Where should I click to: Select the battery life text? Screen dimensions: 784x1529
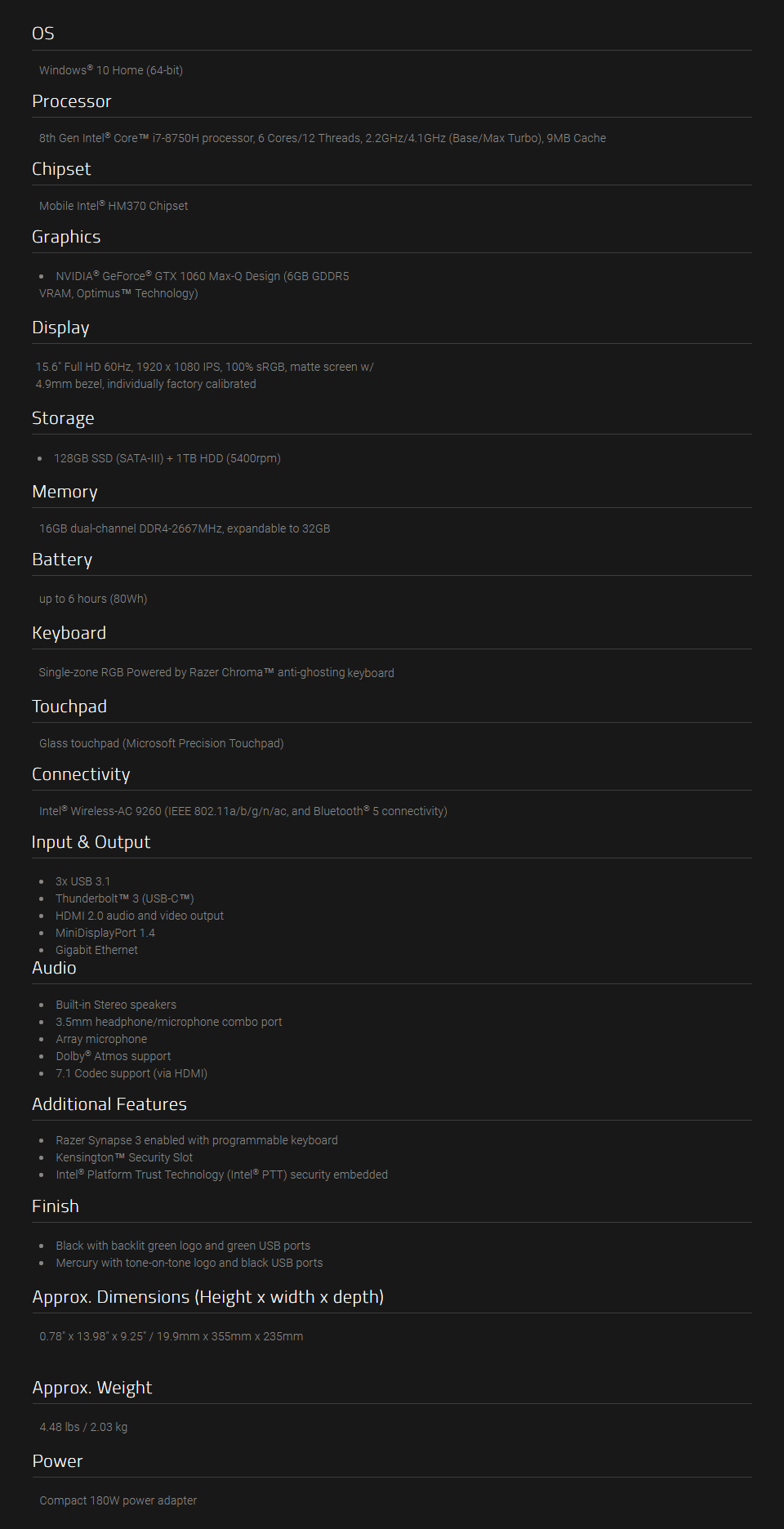pyautogui.click(x=93, y=599)
